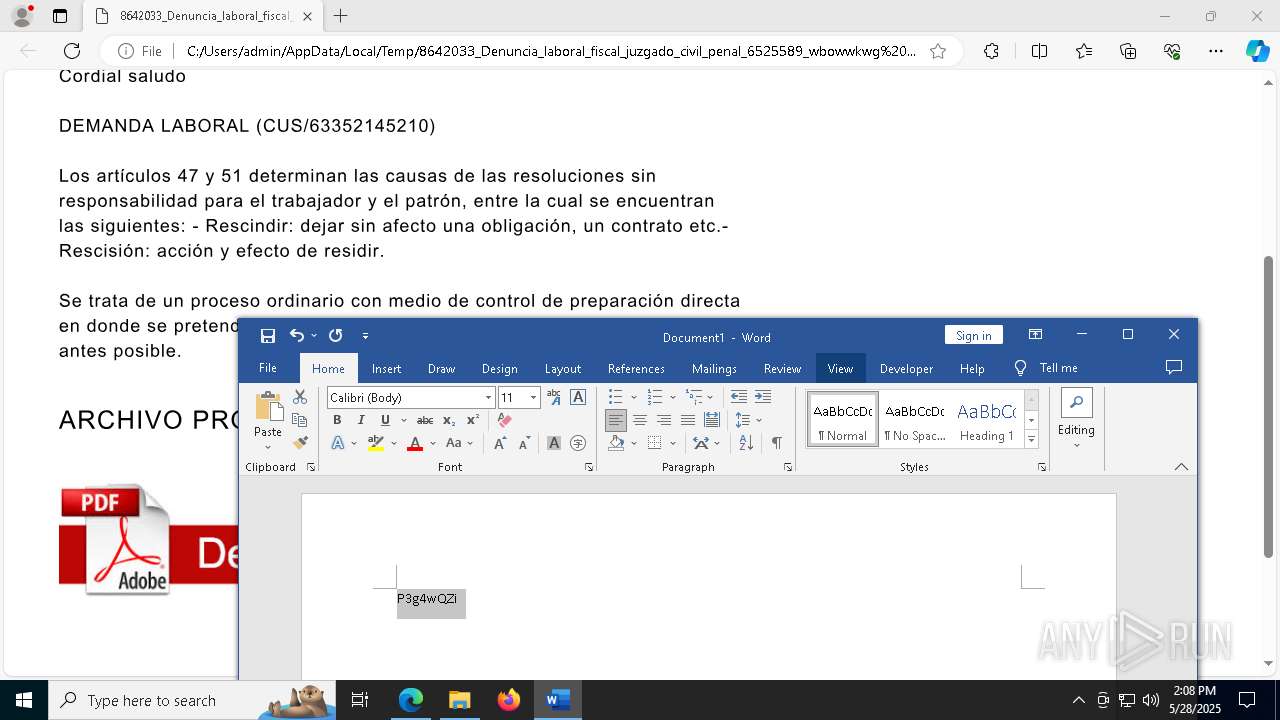Select the Format Painter brush icon
The image size is (1280, 720).
(x=300, y=443)
